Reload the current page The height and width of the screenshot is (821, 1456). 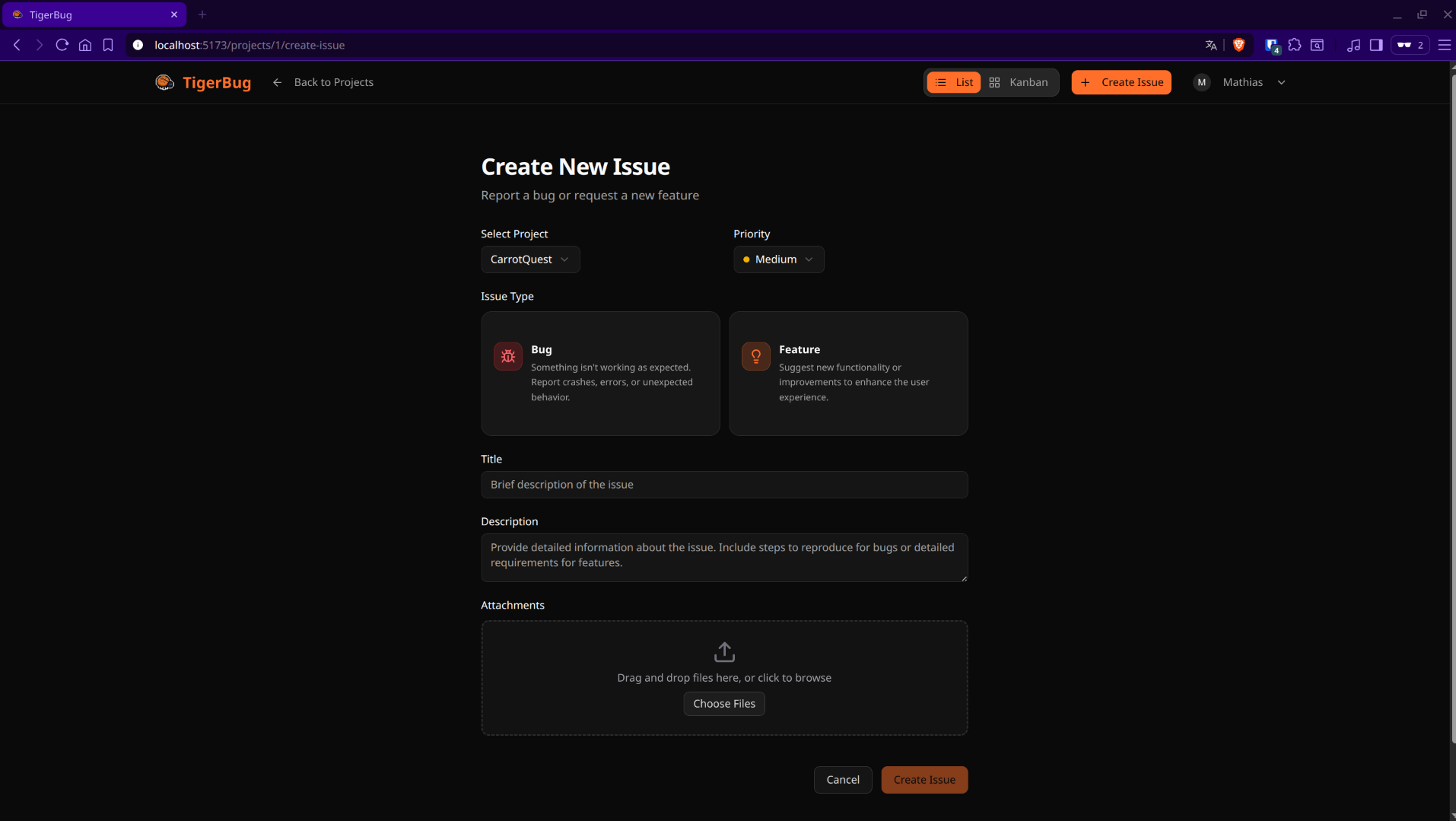tap(62, 45)
